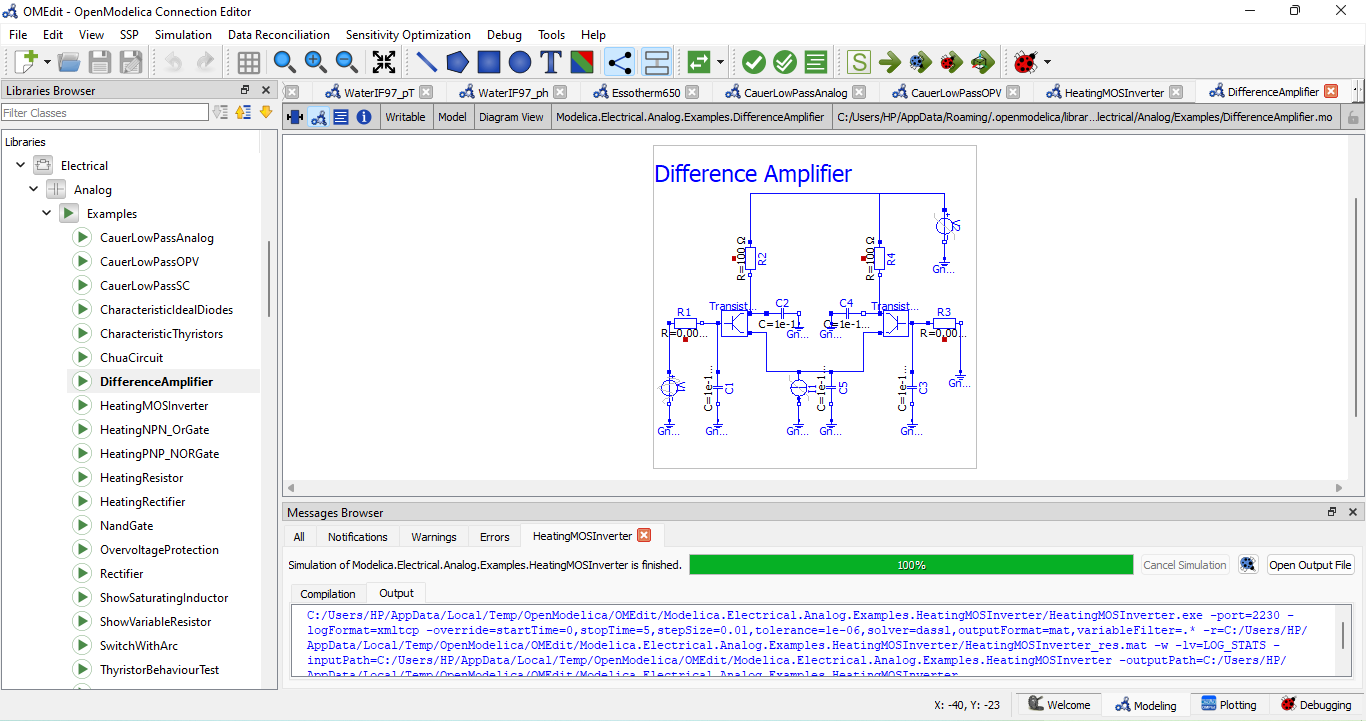
Task: Switch to Diagram View button
Action: click(318, 117)
